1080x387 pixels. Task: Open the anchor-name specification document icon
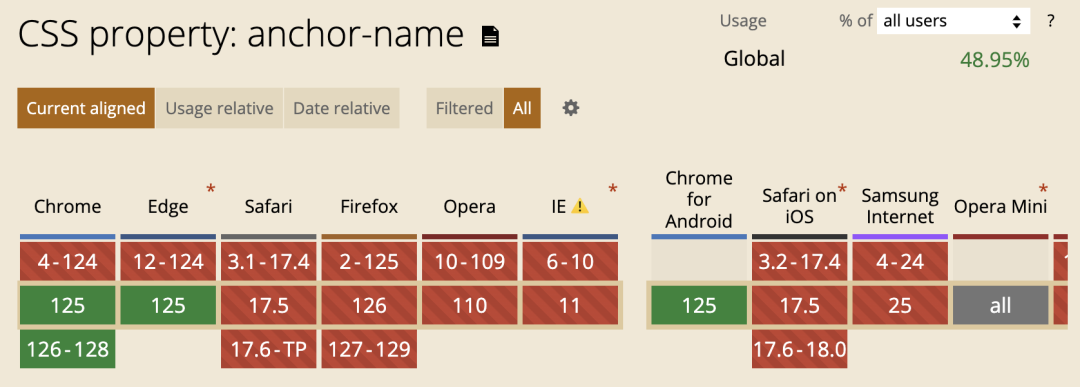coord(490,36)
